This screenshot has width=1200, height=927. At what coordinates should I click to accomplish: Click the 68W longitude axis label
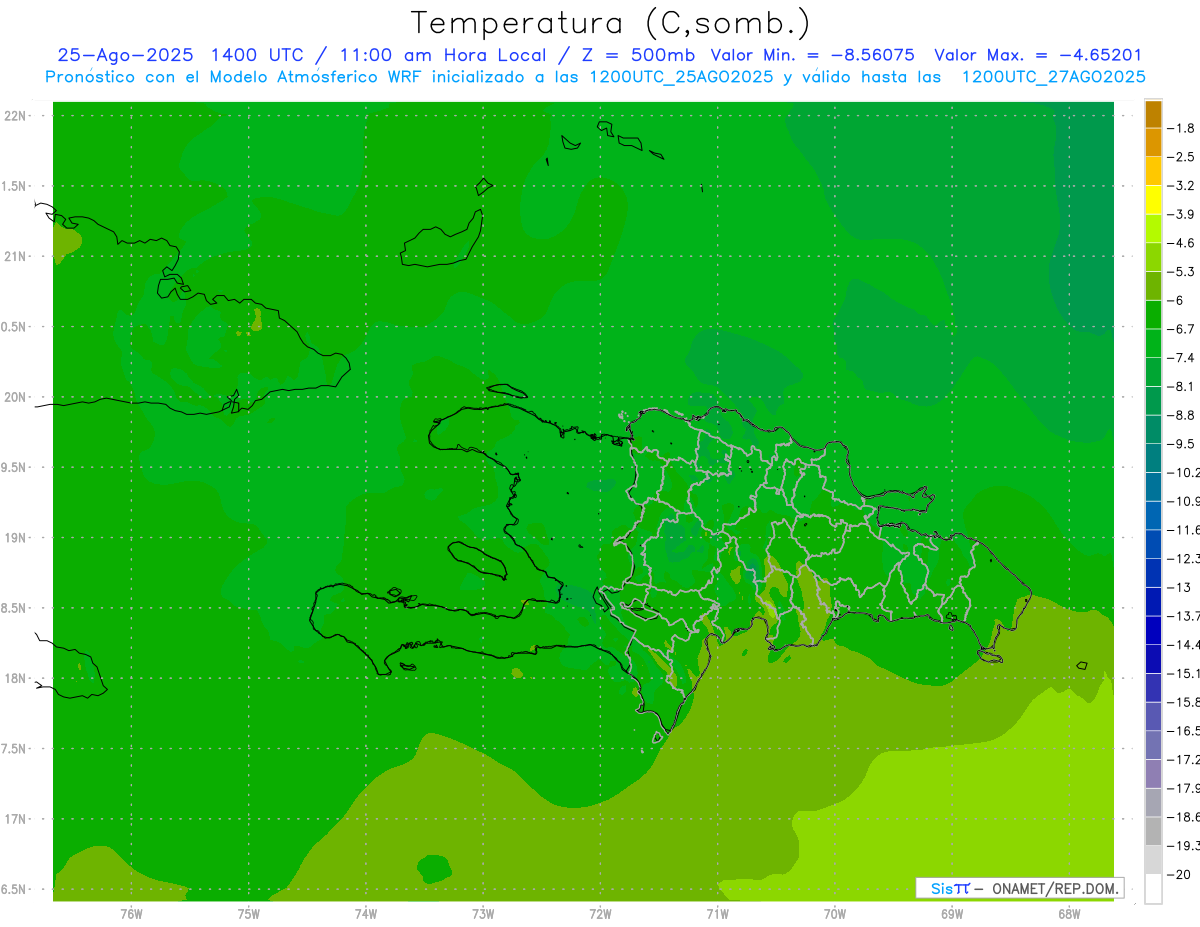tap(1069, 914)
